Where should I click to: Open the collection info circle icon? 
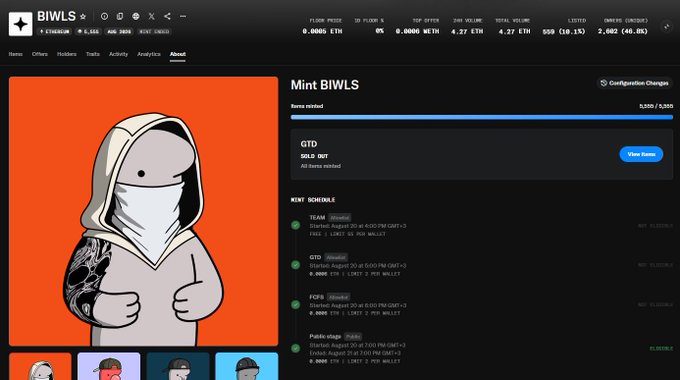pos(105,16)
